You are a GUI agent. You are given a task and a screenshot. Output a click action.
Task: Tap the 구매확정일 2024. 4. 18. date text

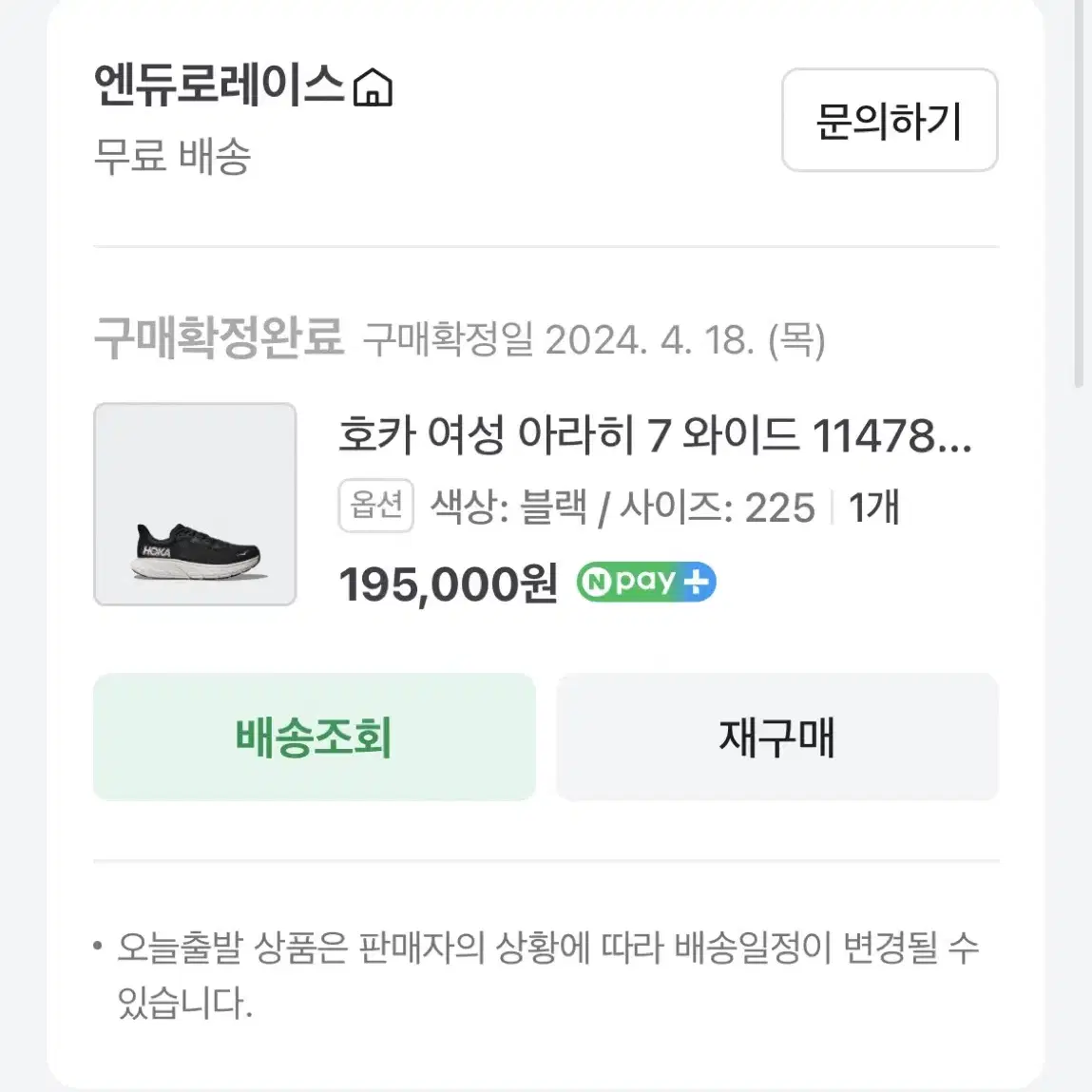[594, 340]
